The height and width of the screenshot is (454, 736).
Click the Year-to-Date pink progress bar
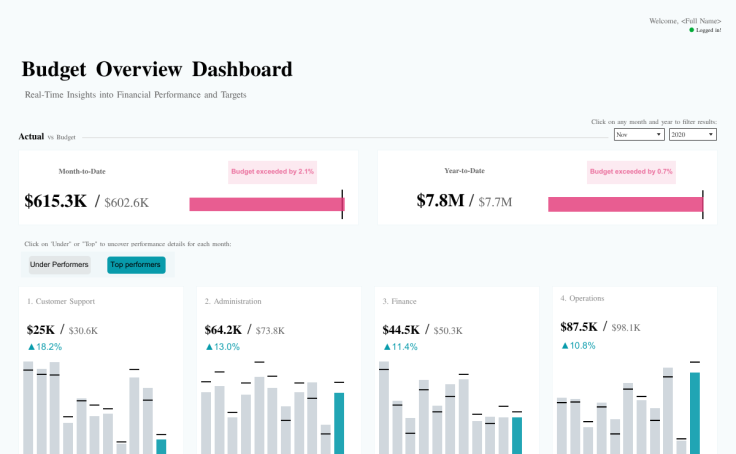(x=626, y=204)
